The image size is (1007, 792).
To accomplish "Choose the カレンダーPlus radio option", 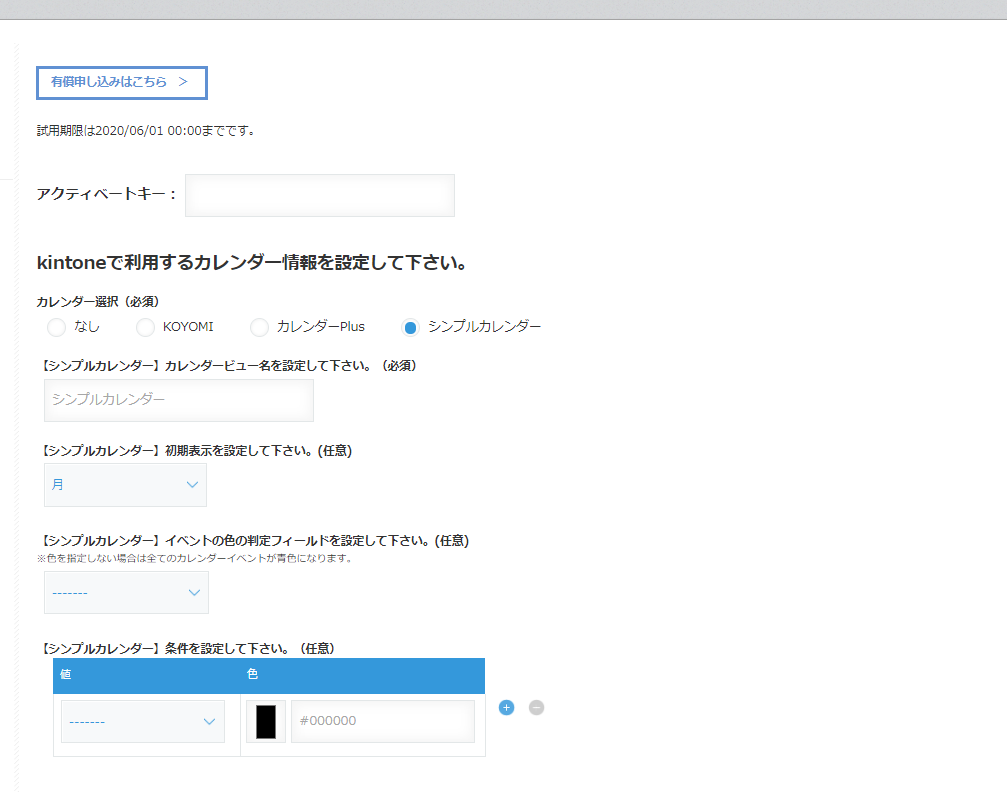I will point(259,328).
